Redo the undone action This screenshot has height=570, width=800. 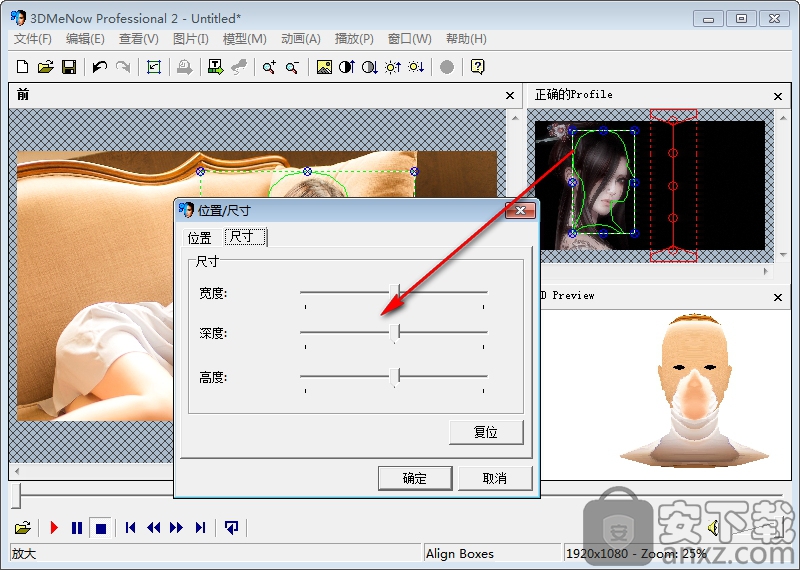click(x=123, y=67)
